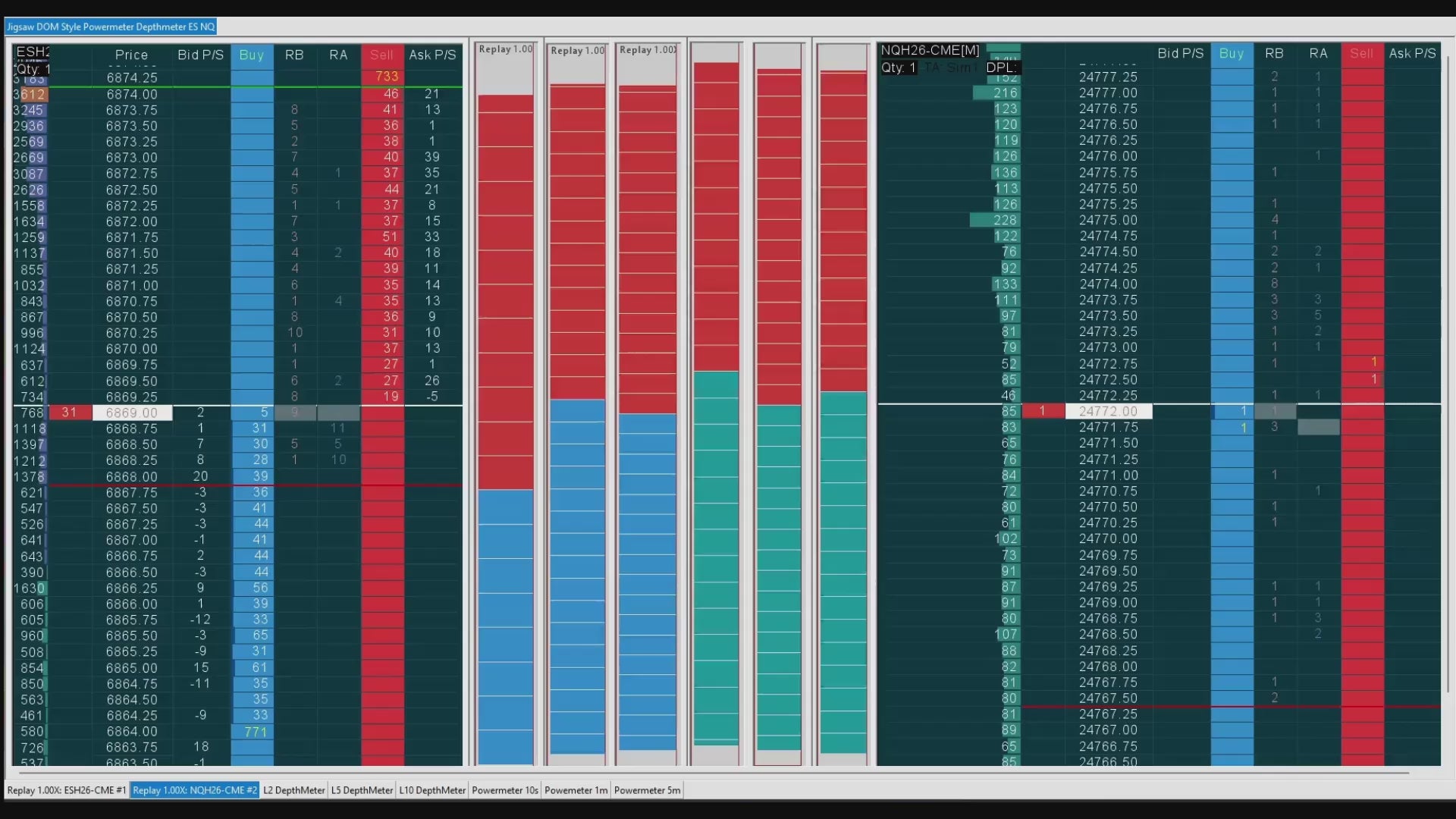Click the ES DOM Buy column header
1456x819 pixels.
[252, 55]
